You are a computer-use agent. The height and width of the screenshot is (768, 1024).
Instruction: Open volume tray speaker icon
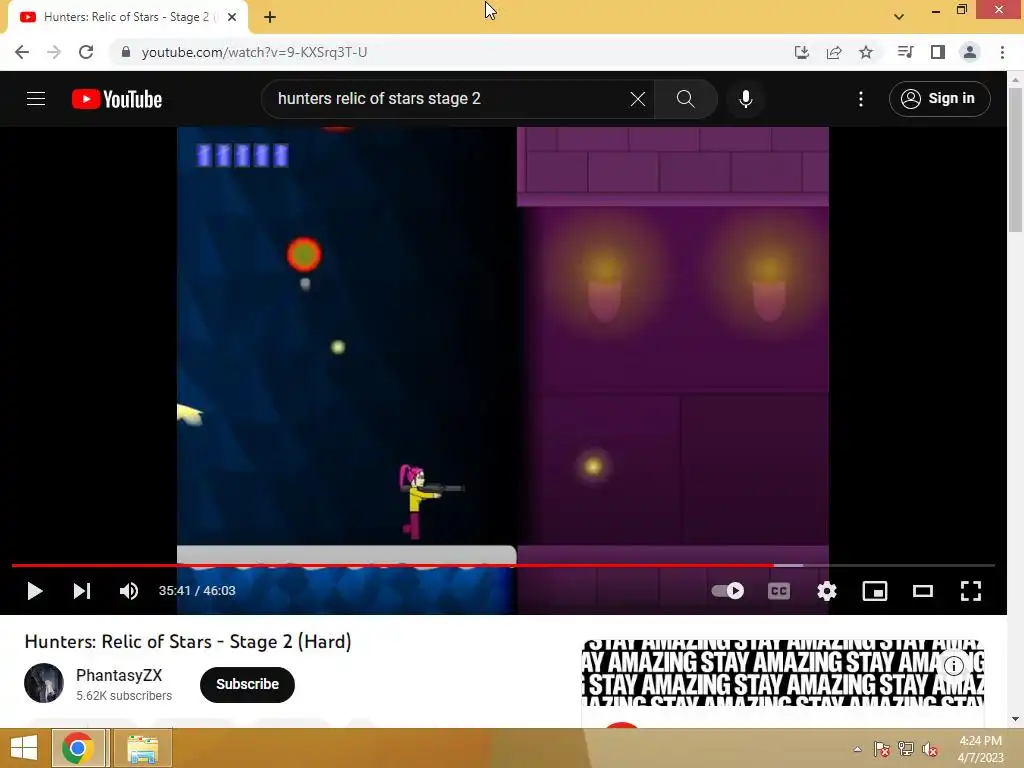click(930, 749)
